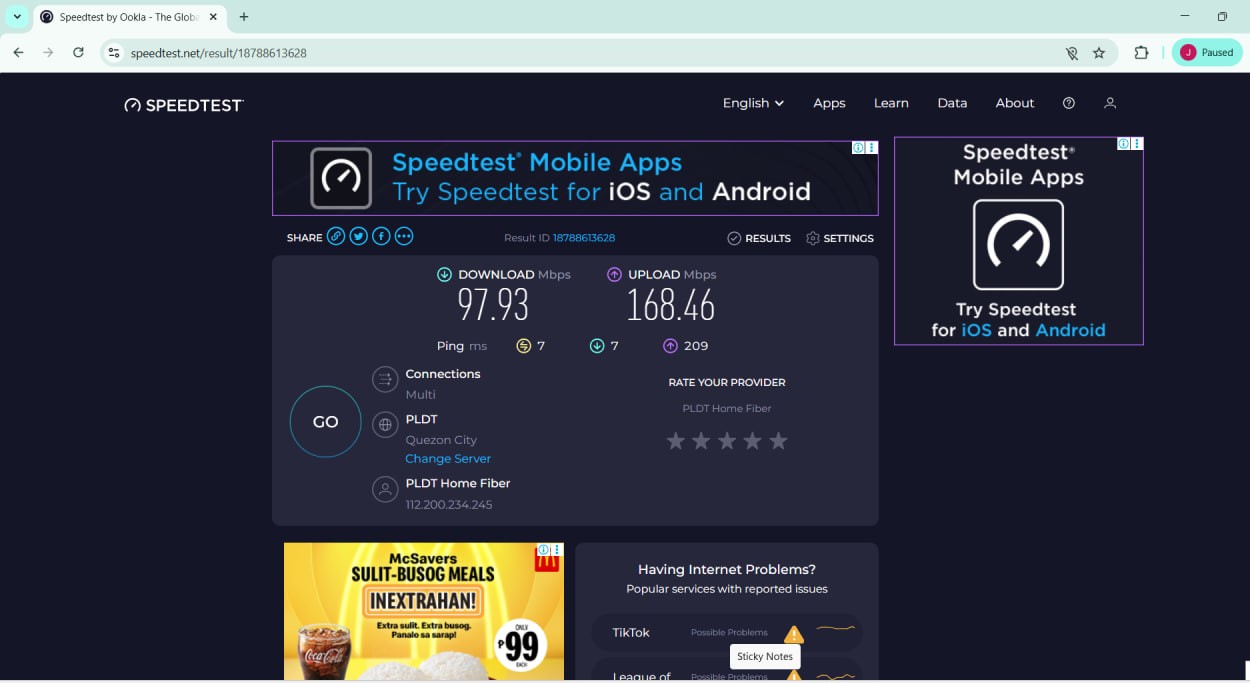
Task: Open the Learn menu
Action: pos(891,103)
